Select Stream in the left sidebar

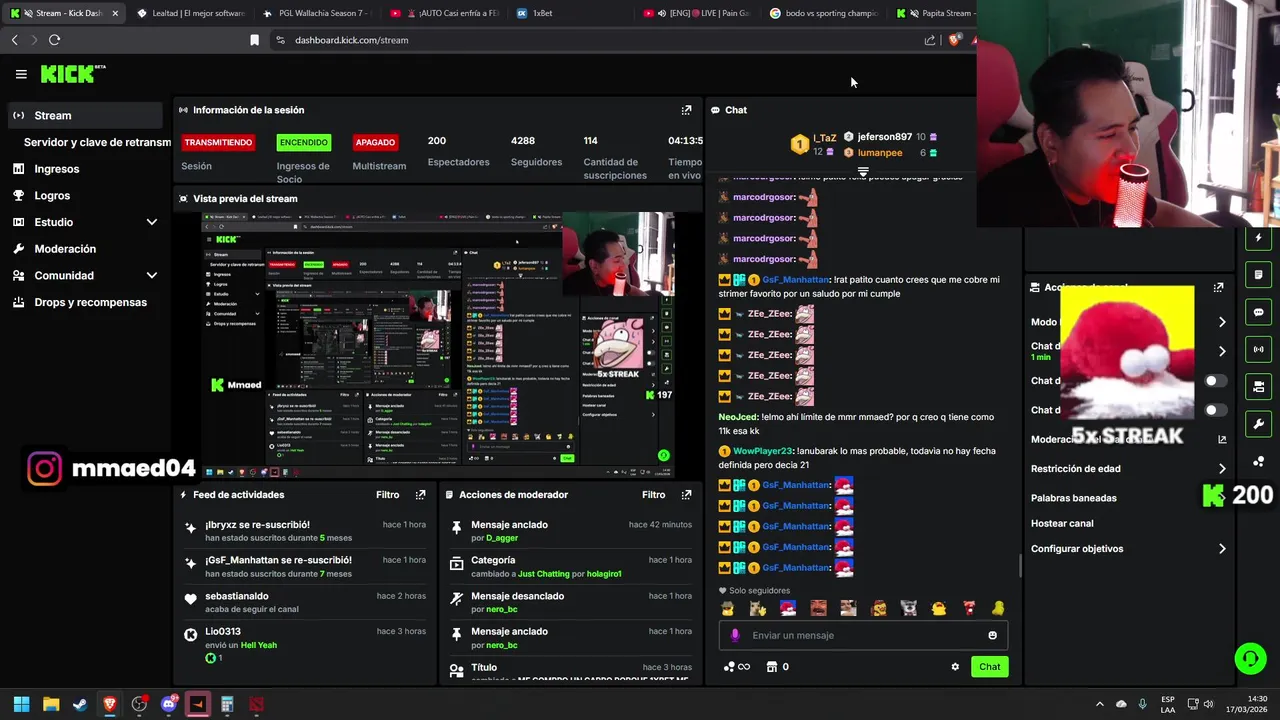pos(85,115)
